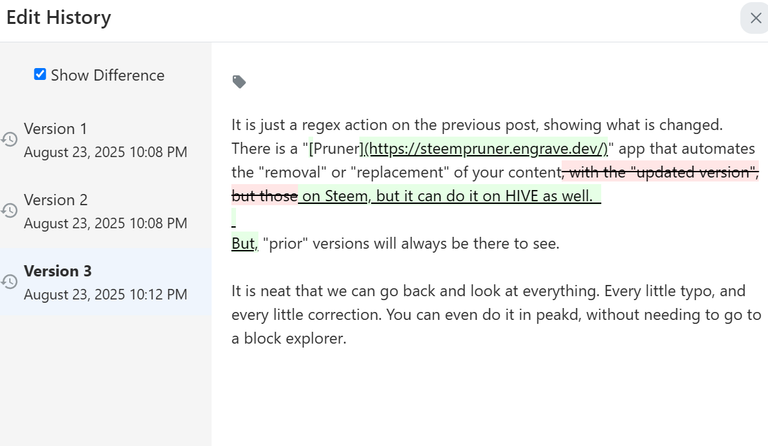
Task: Click the history clock icon beside Version 1
Action: tap(9, 140)
